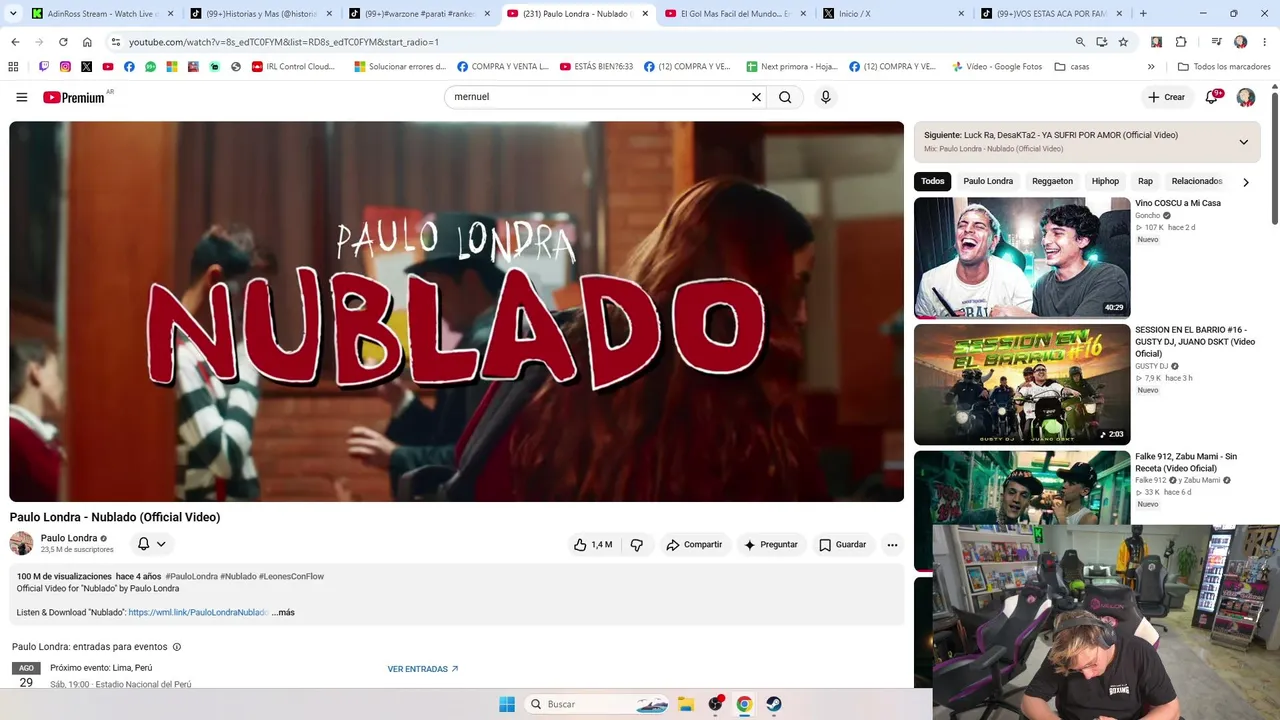
Task: Click the Chrome address bar URL
Action: tap(284, 42)
